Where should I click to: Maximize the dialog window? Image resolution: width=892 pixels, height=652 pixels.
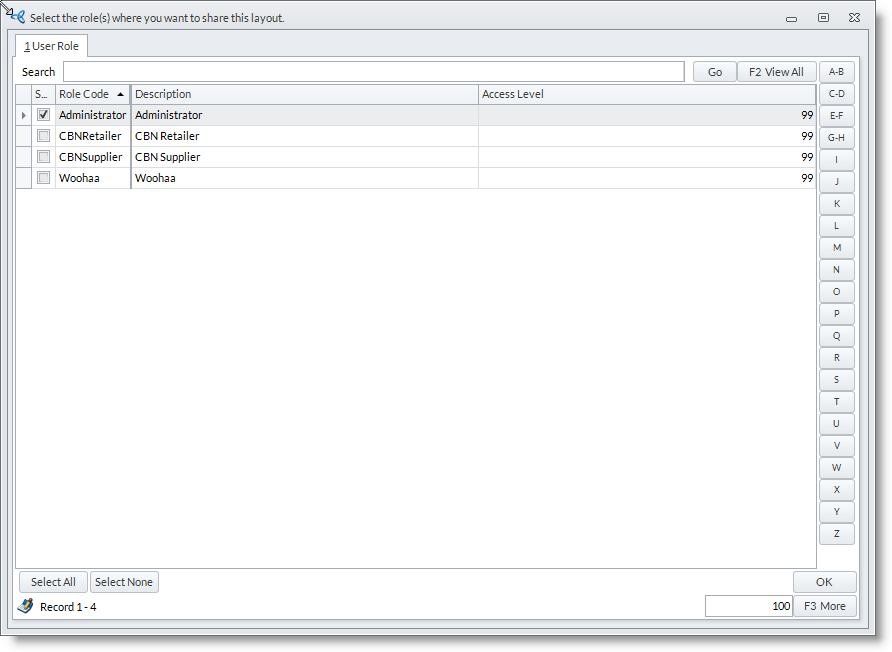[823, 18]
